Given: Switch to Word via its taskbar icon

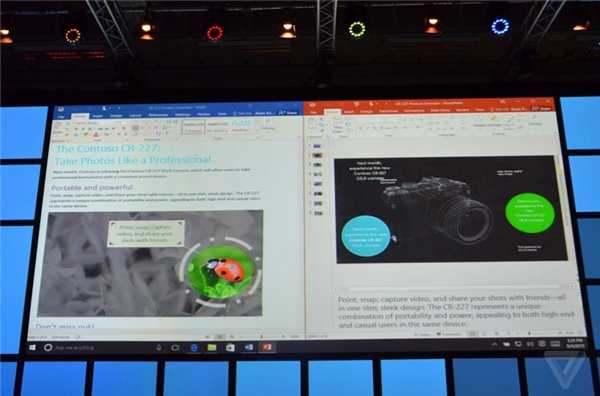Looking at the screenshot, I should 249,348.
